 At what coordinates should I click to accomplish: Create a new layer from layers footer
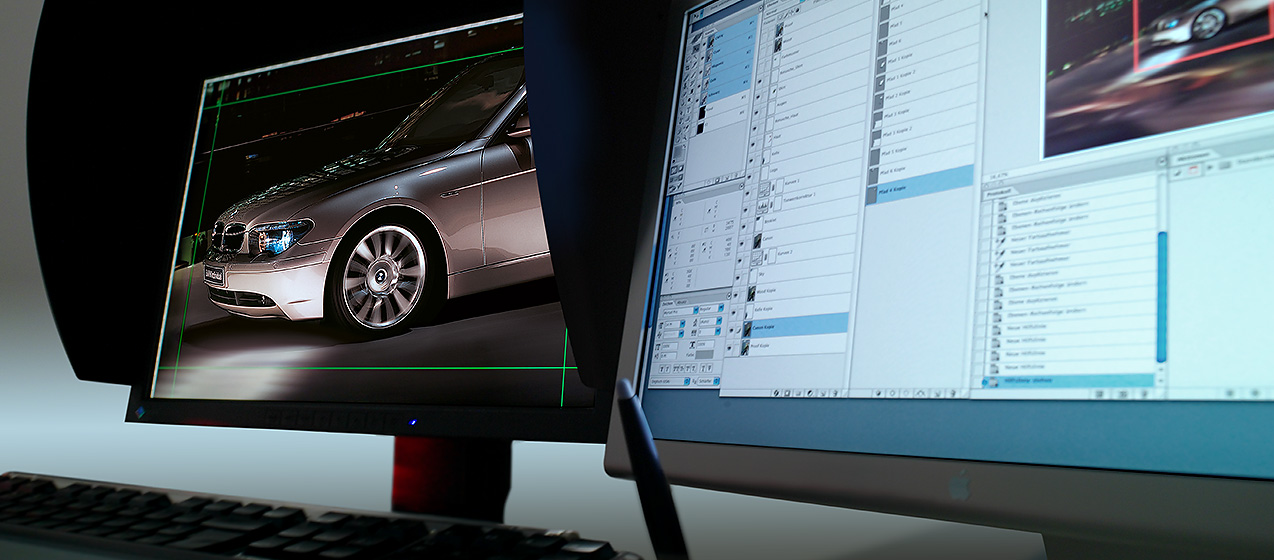(822, 393)
